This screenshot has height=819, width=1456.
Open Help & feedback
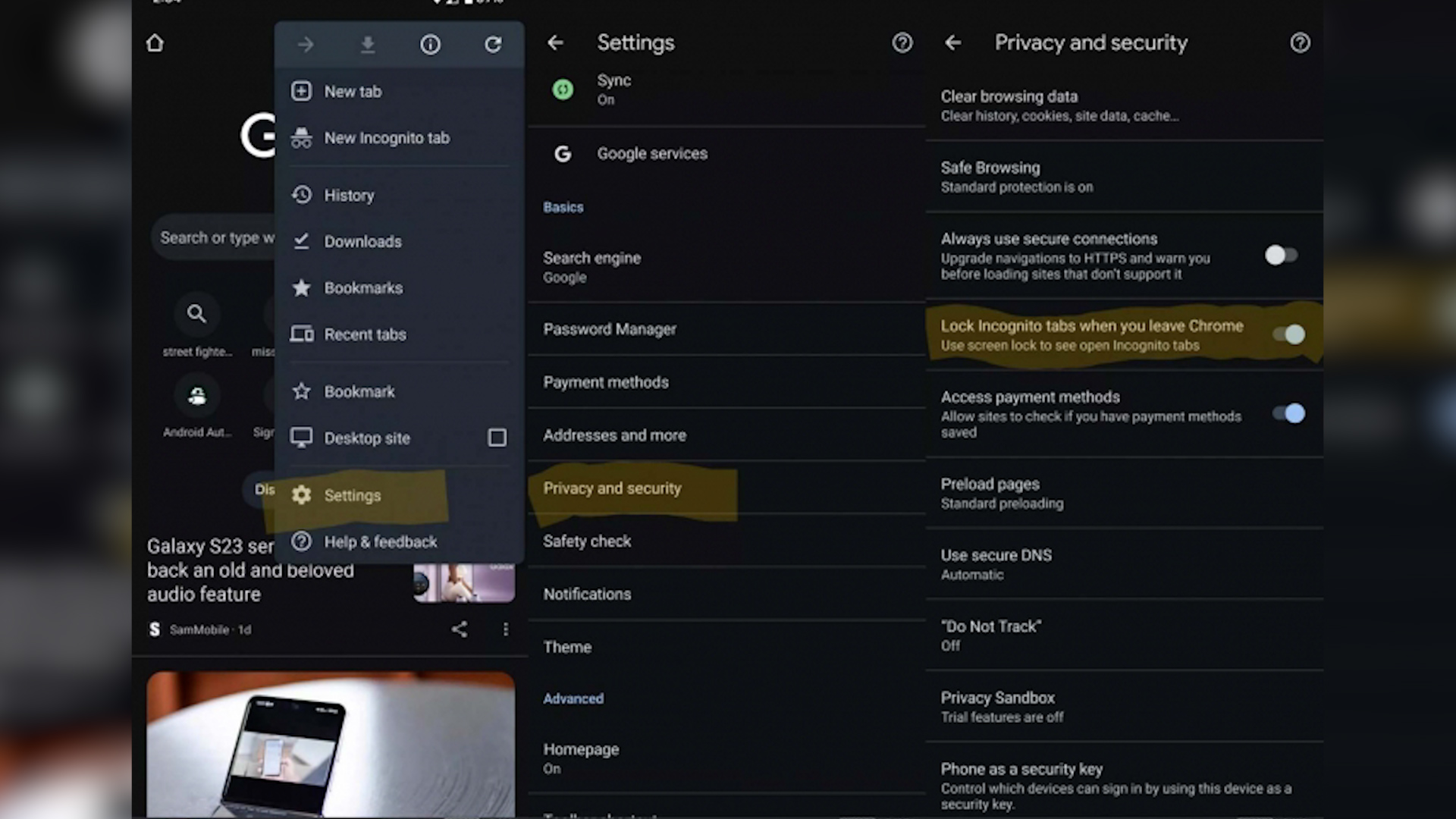[399, 541]
